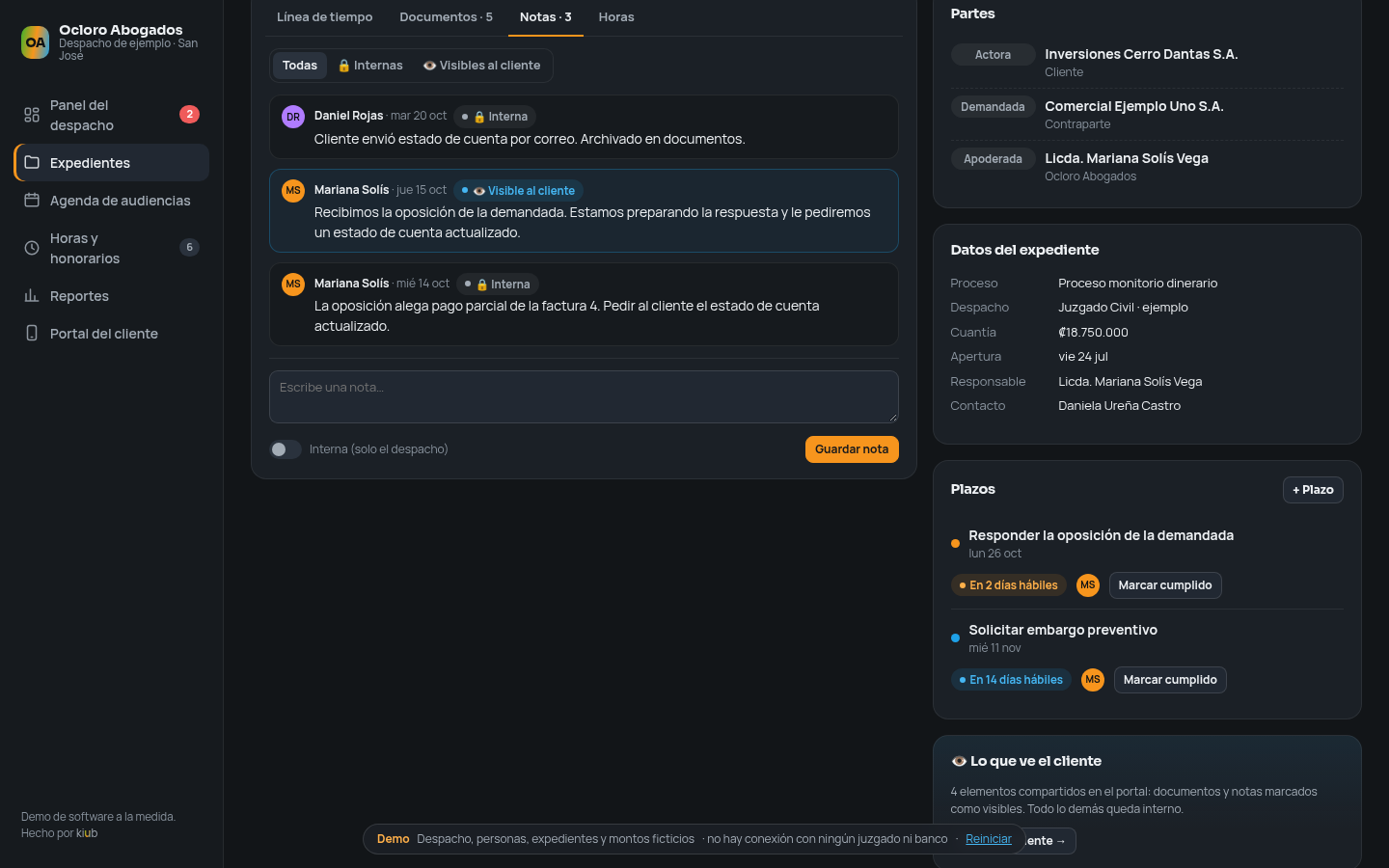The width and height of the screenshot is (1389, 868).
Task: Click the Reiniciar link in demo banner
Action: pyautogui.click(x=989, y=839)
